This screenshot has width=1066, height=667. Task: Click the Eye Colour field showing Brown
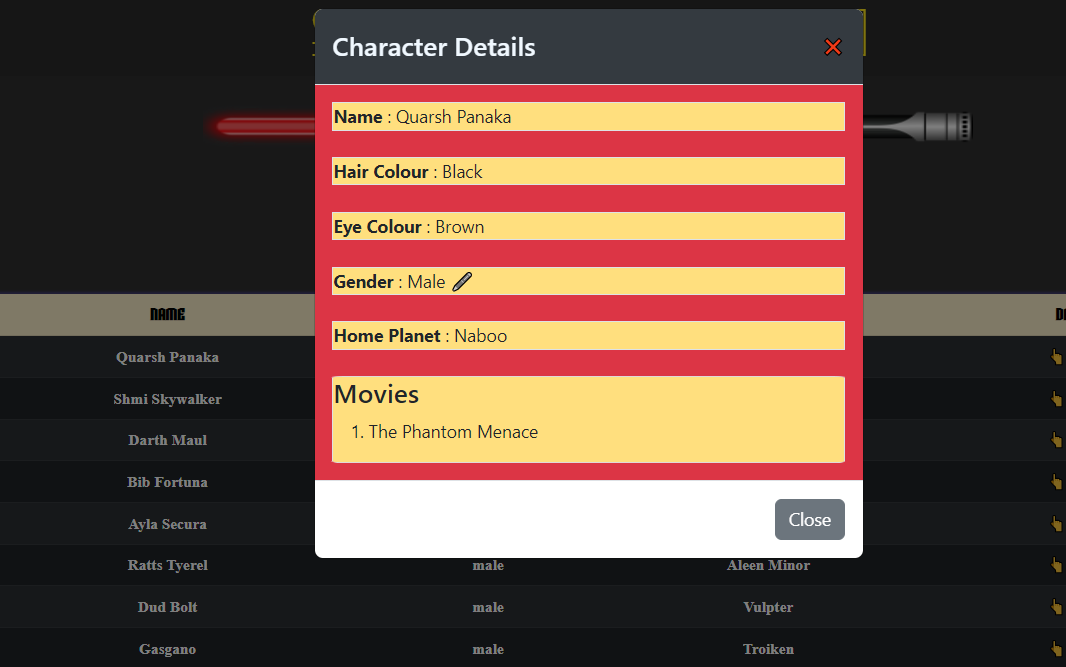(x=588, y=226)
